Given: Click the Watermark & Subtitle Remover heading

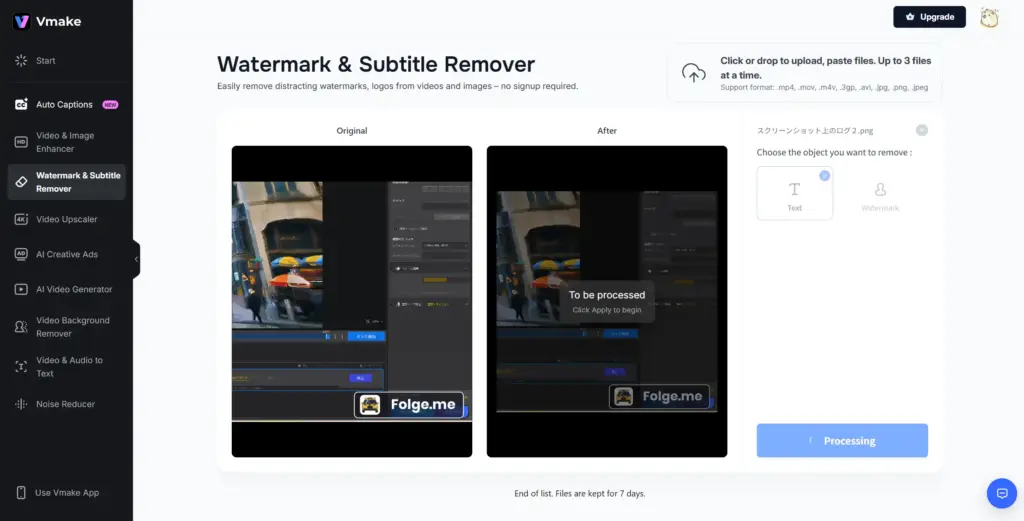Looking at the screenshot, I should click(376, 64).
